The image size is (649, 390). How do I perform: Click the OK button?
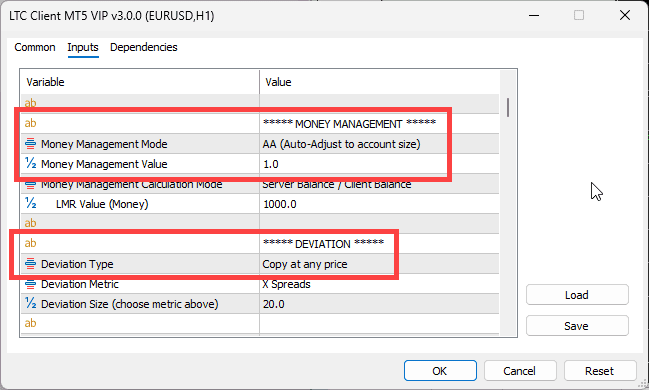[440, 371]
